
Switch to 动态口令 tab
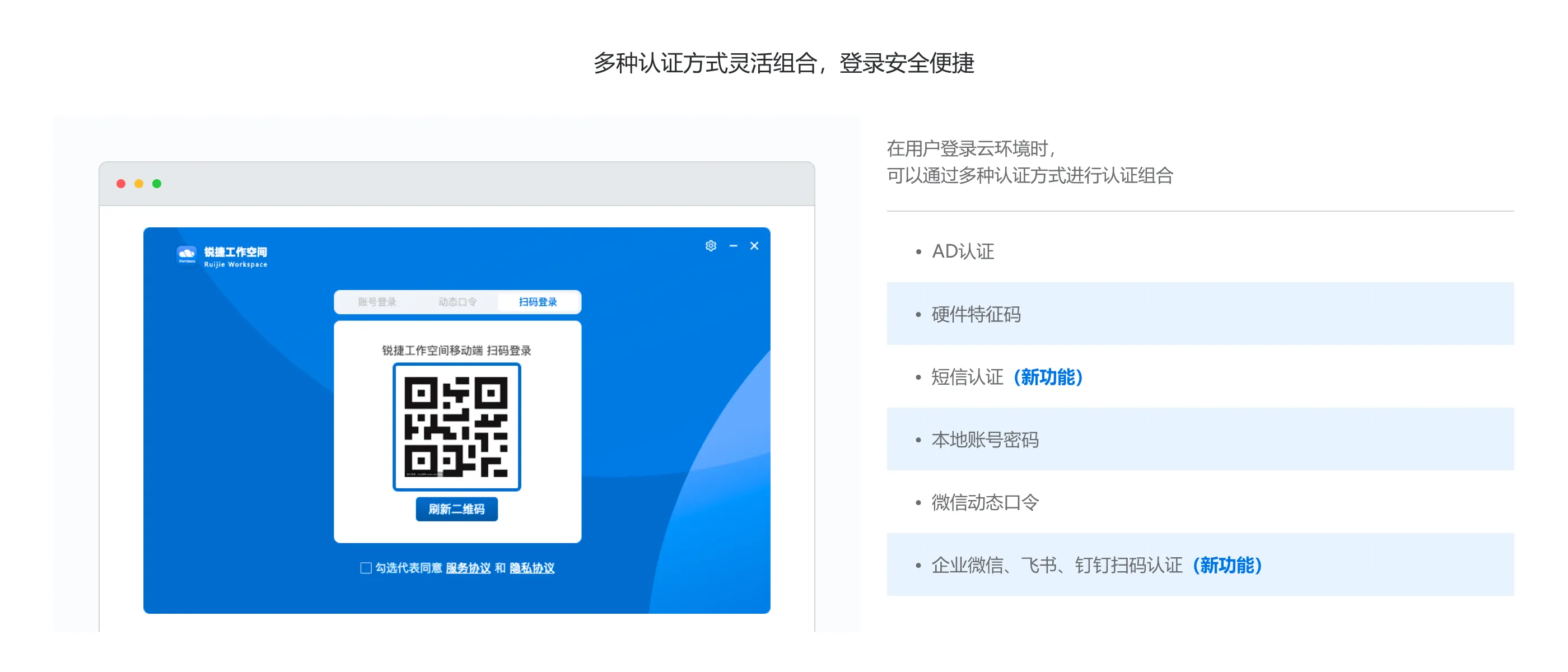457,302
